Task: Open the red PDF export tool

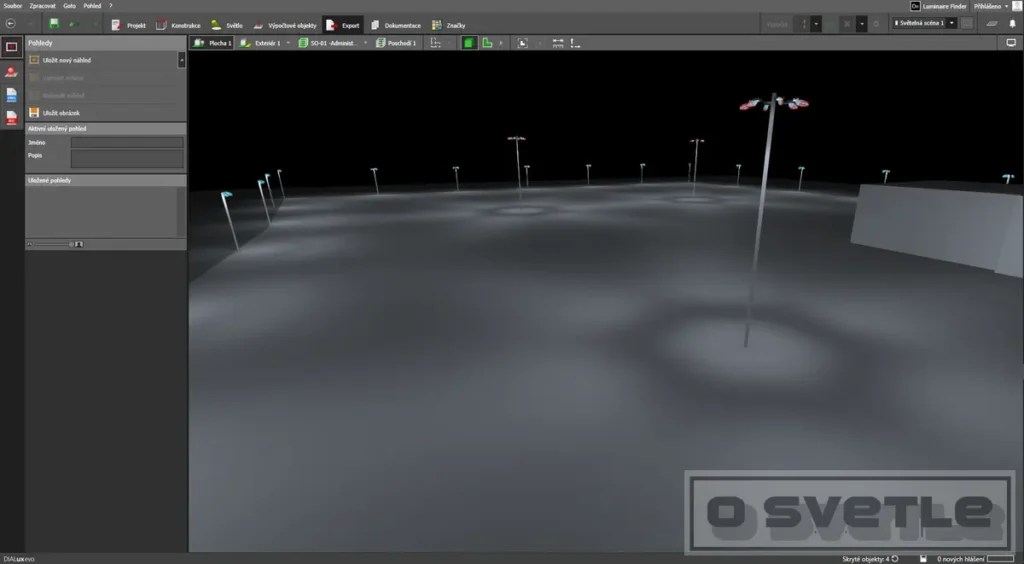Action: tap(11, 118)
